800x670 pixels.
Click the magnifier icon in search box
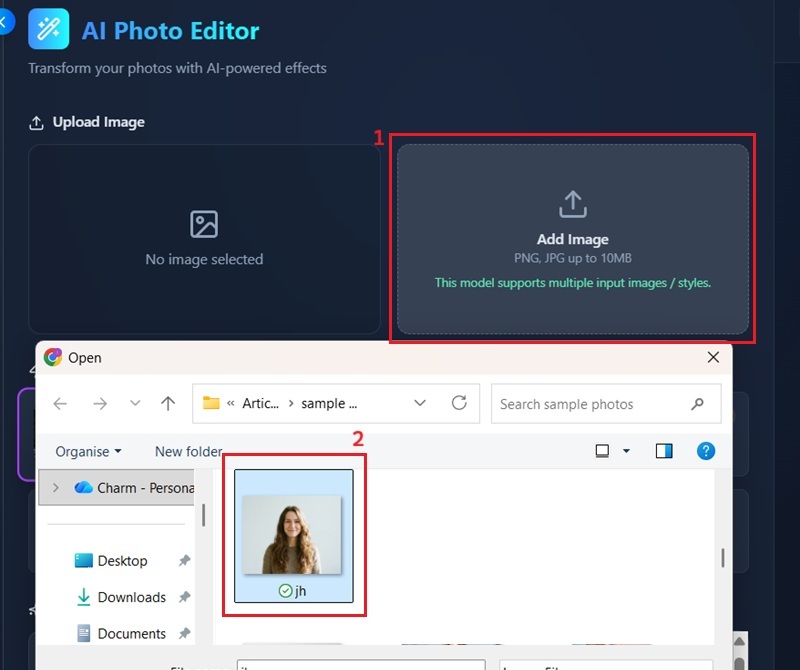click(697, 404)
